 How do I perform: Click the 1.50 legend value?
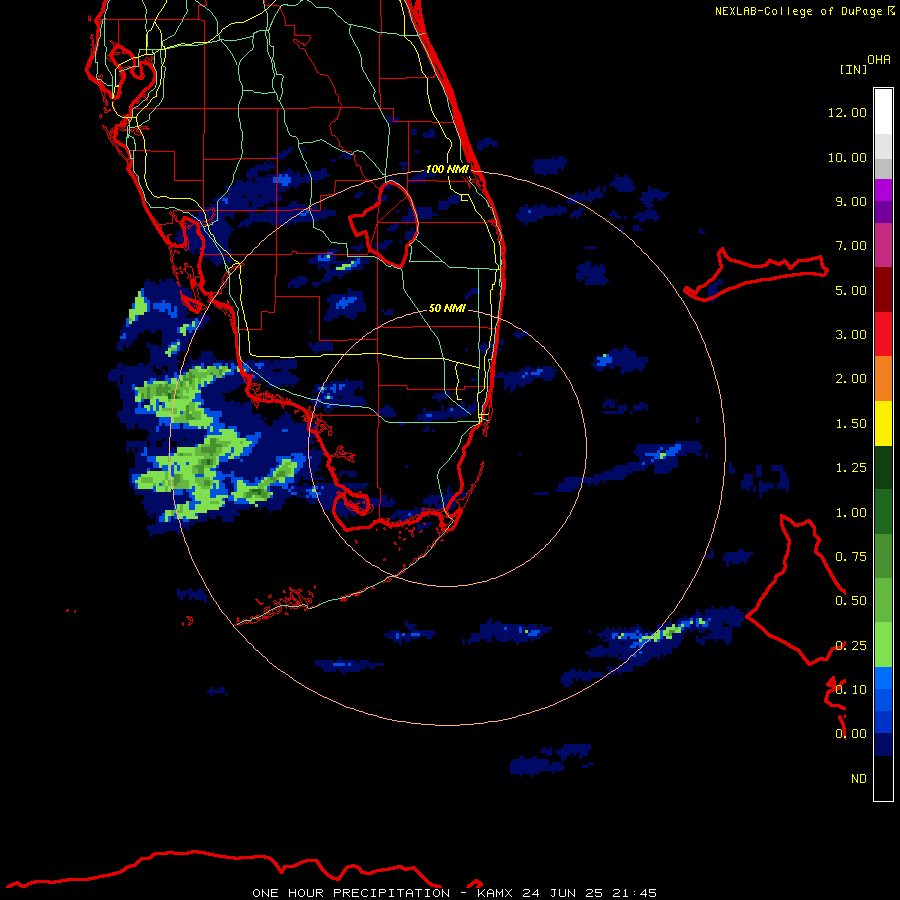coord(851,424)
